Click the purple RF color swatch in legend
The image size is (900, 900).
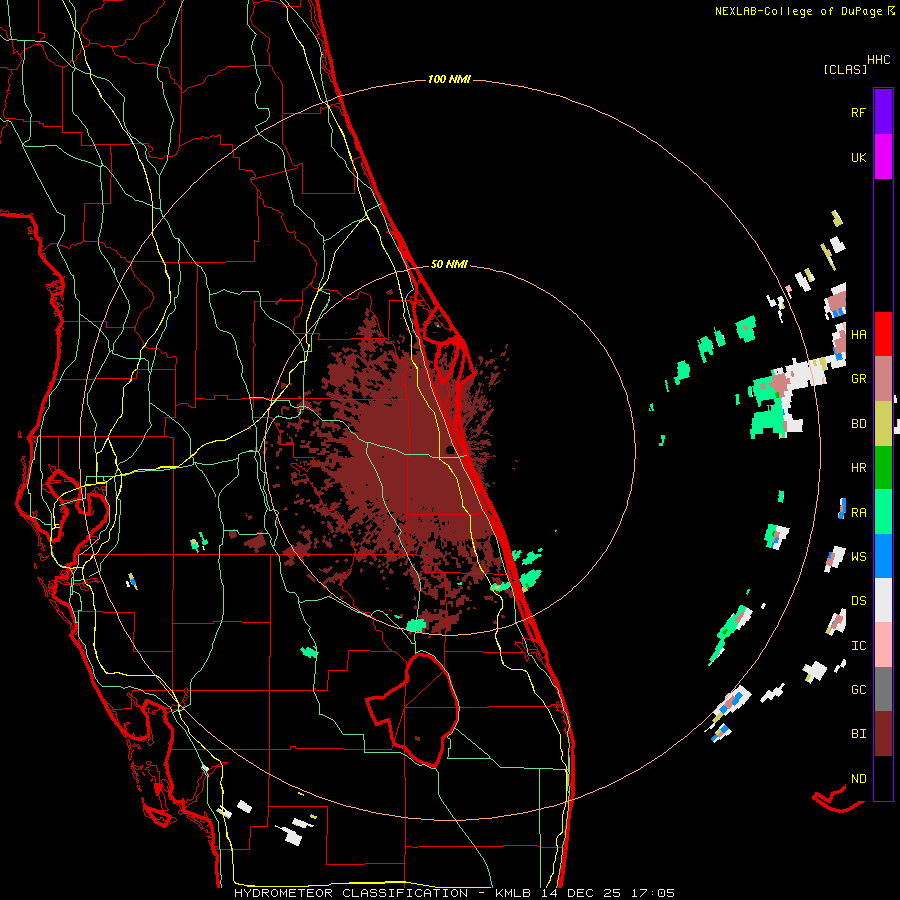click(x=883, y=112)
